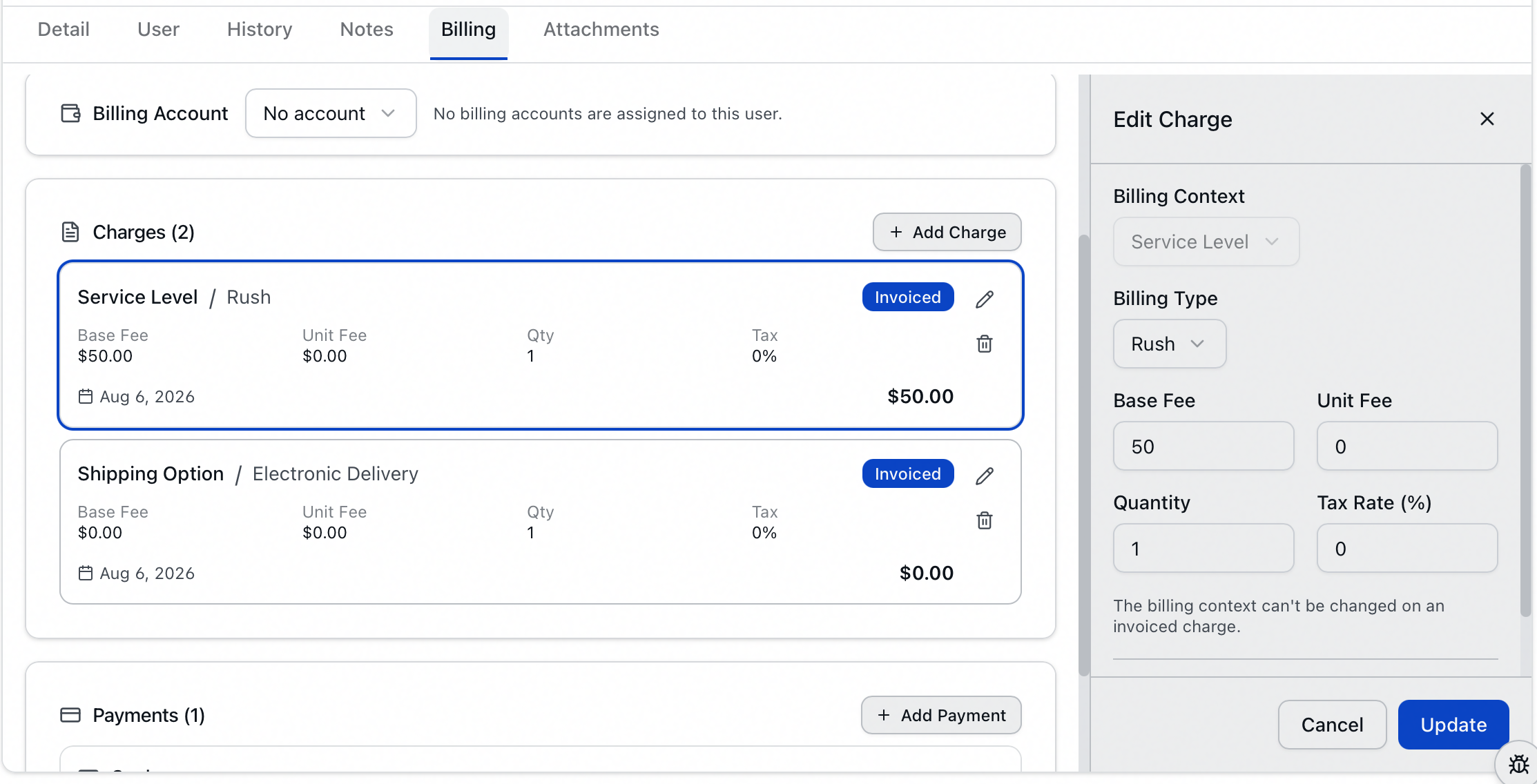Click the 'Payments (1)' heading

pos(149,715)
